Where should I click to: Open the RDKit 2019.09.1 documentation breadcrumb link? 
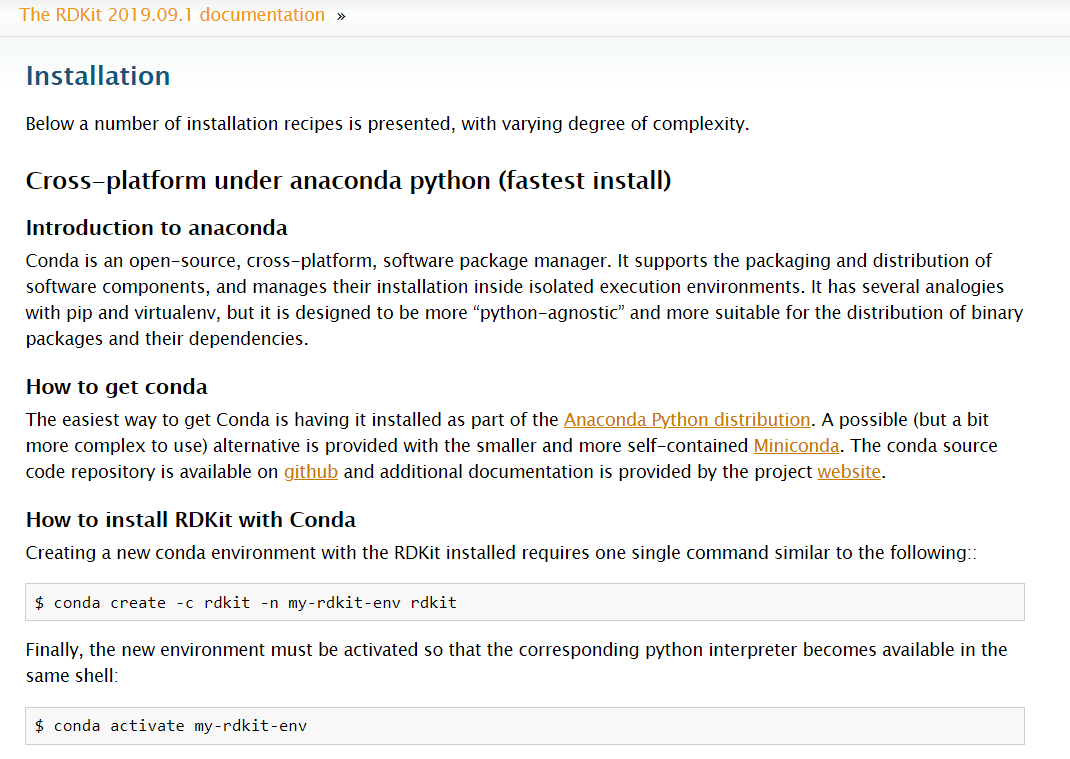tap(172, 15)
